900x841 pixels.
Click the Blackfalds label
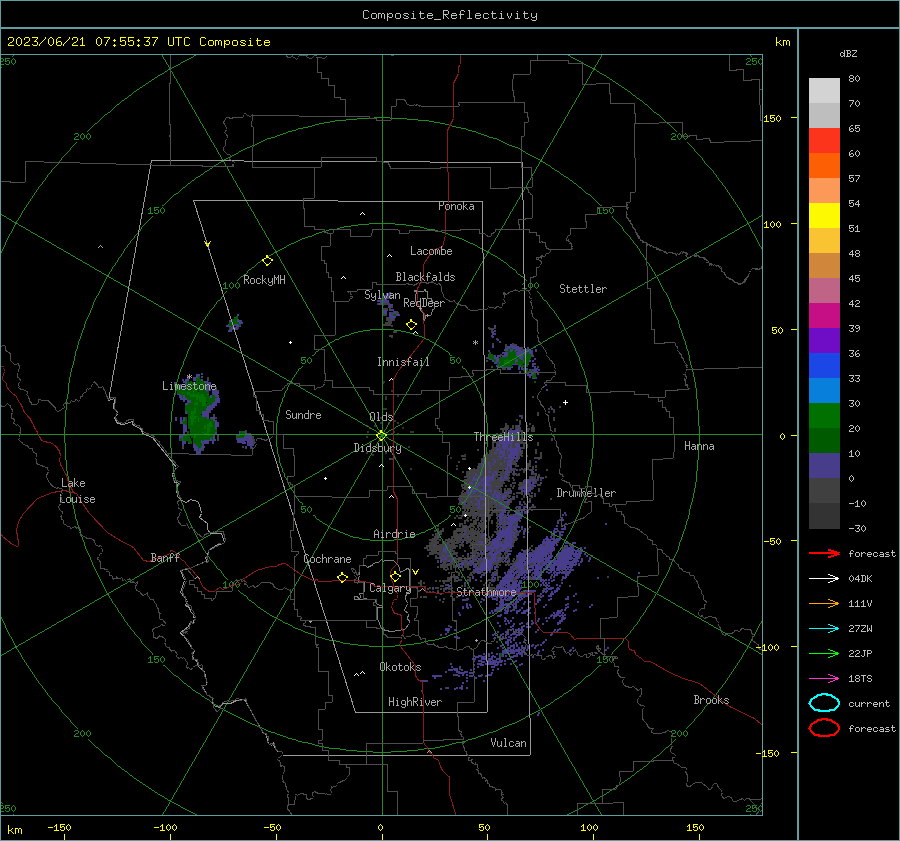(425, 277)
